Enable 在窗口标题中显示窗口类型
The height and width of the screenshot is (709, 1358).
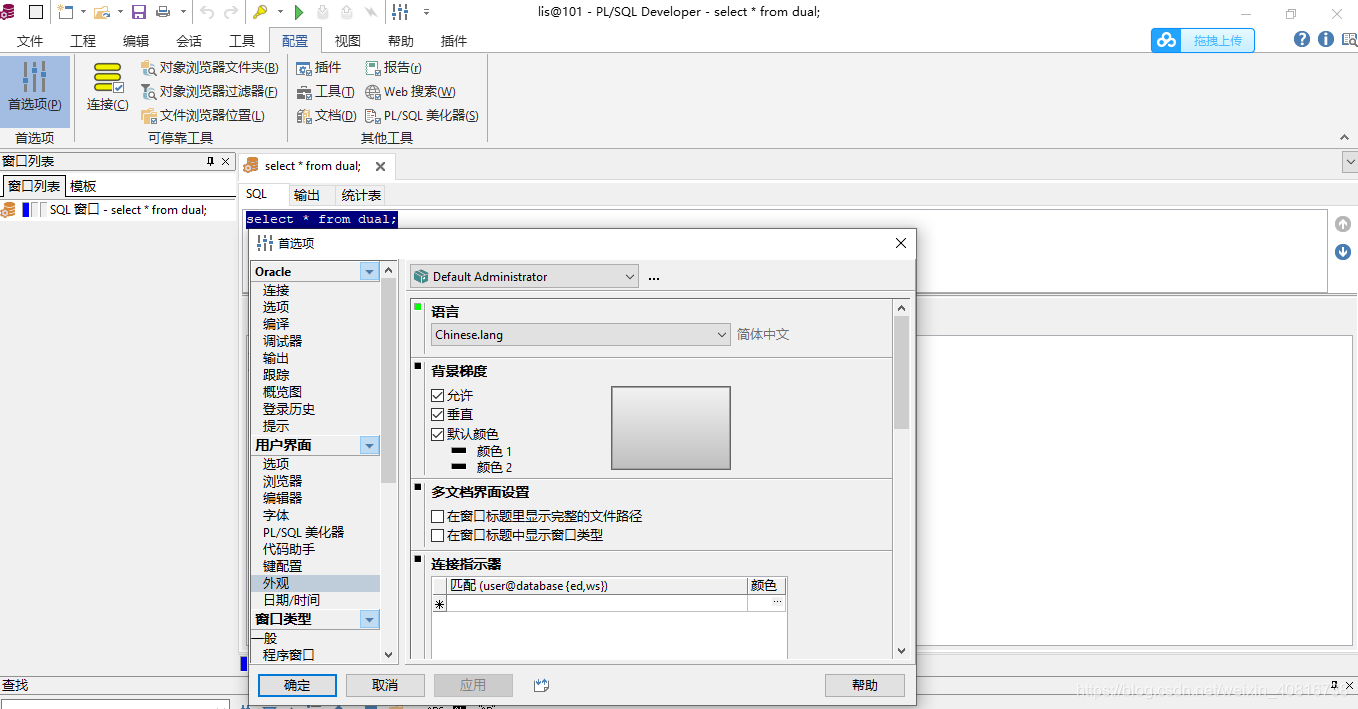438,535
